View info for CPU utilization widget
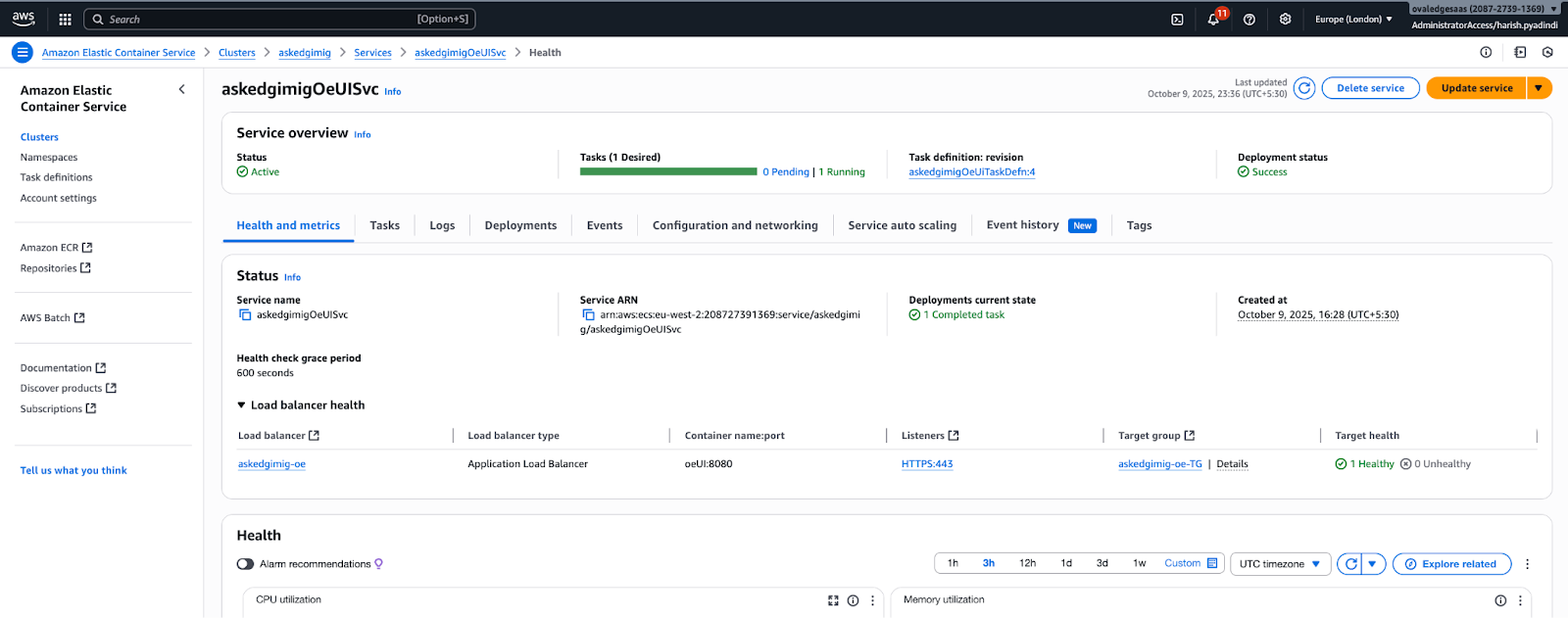Image resolution: width=1568 pixels, height=618 pixels. pyautogui.click(x=853, y=600)
